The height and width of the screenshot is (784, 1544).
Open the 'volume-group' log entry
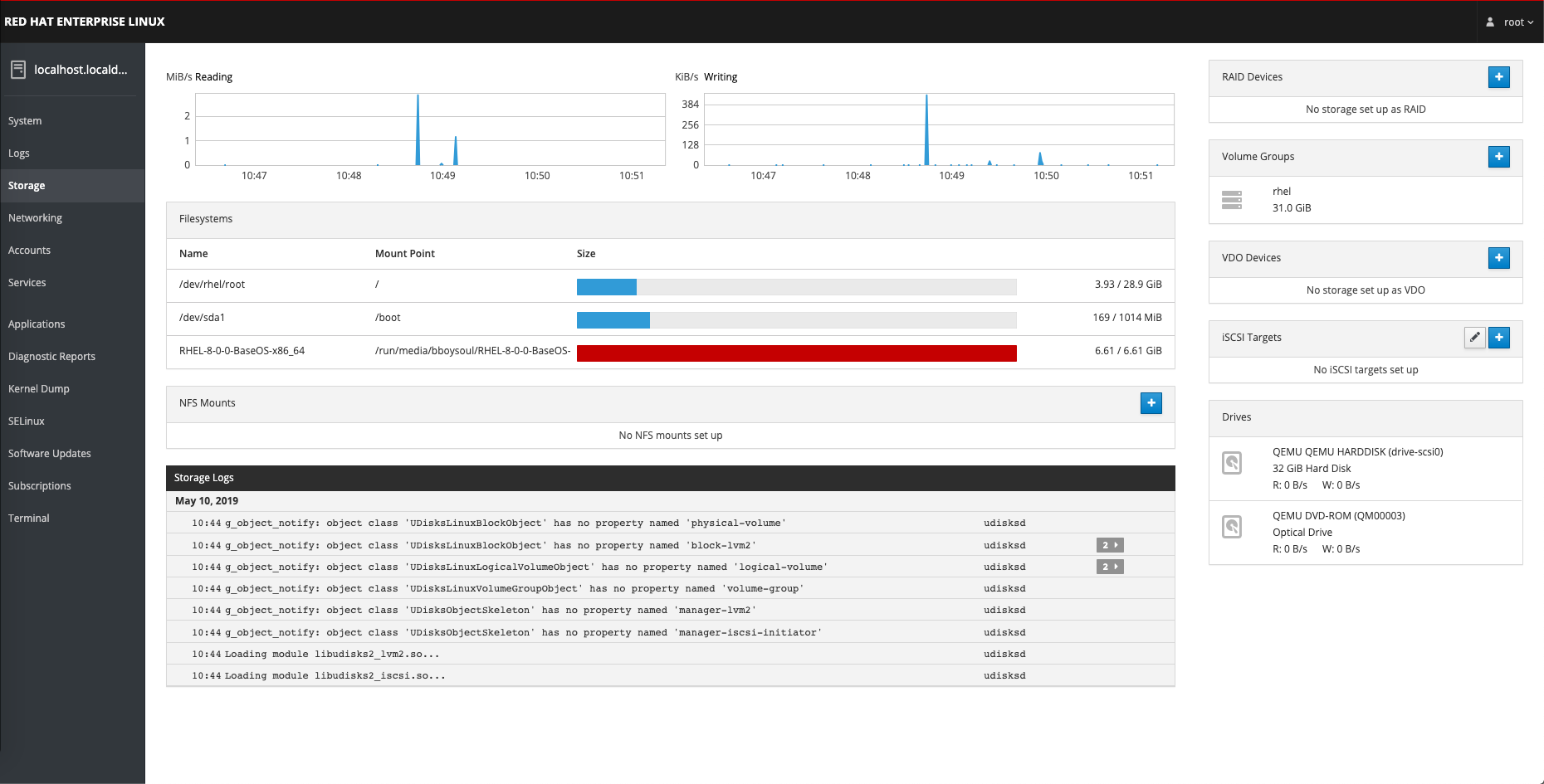[x=670, y=588]
